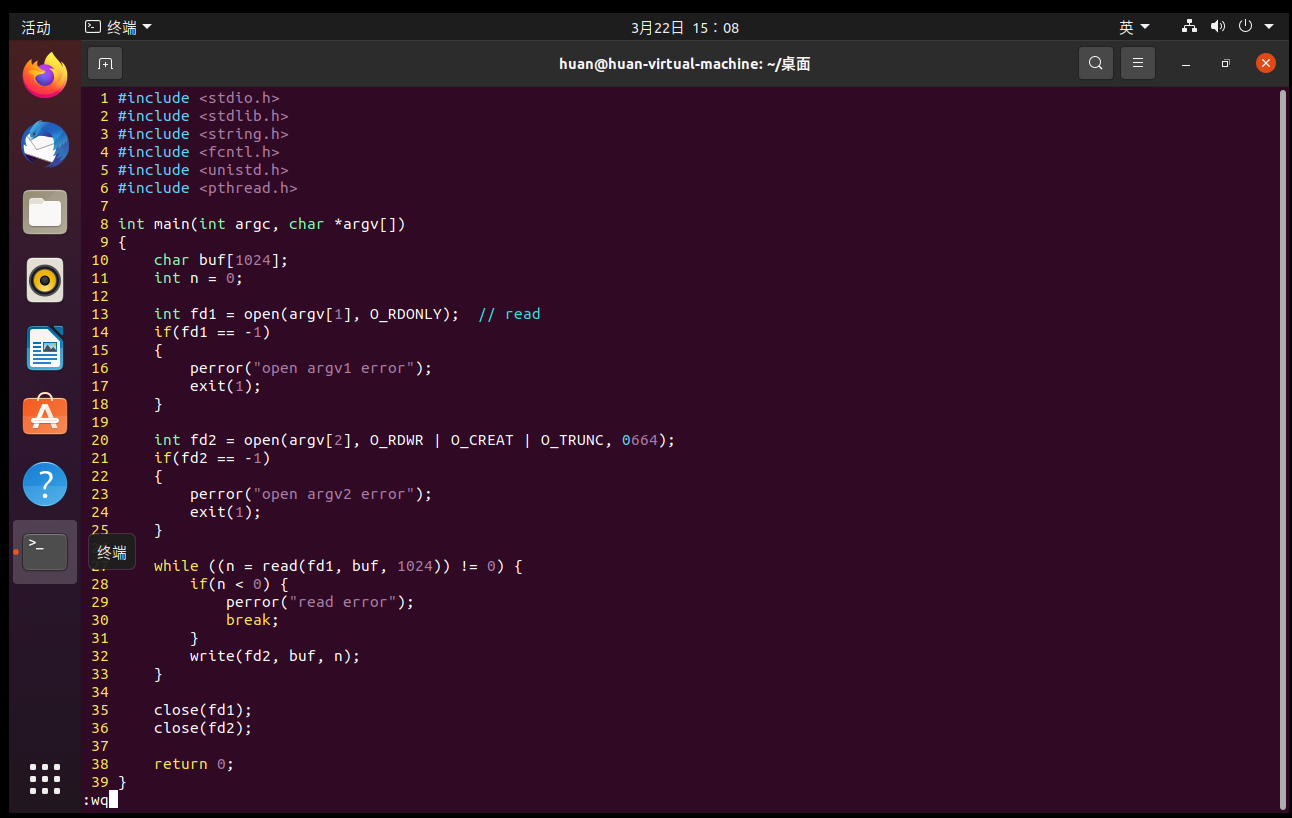The width and height of the screenshot is (1292, 818).
Task: Click on '#include <stdlib.h>' line
Action: (203, 116)
